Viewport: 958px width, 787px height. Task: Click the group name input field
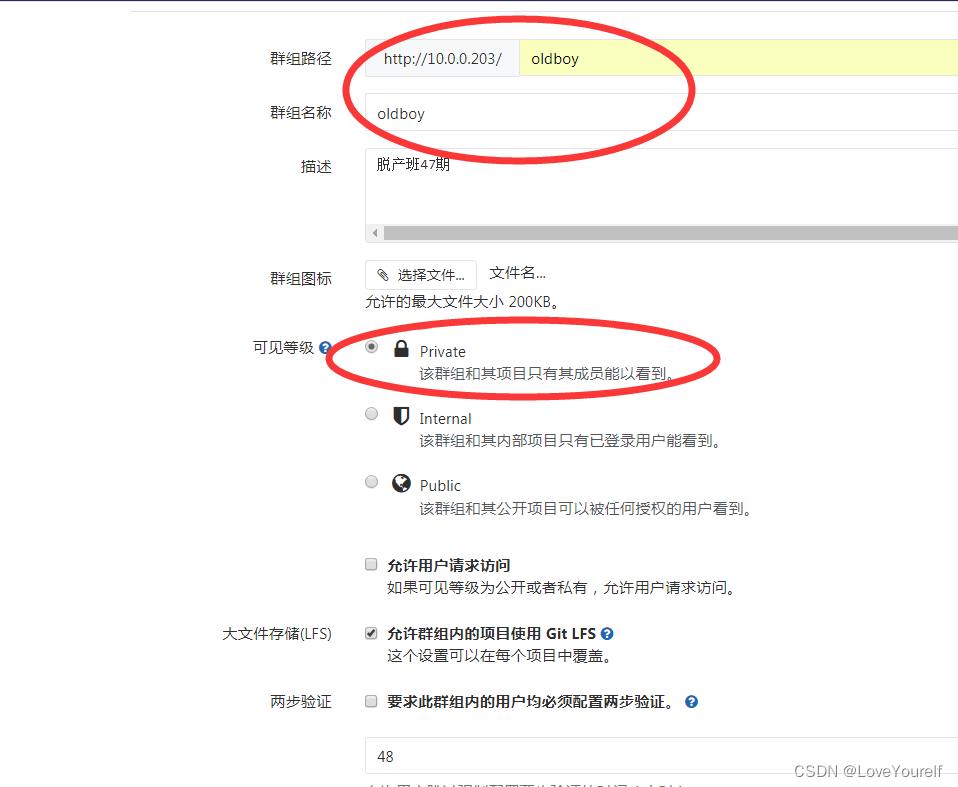pyautogui.click(x=662, y=112)
